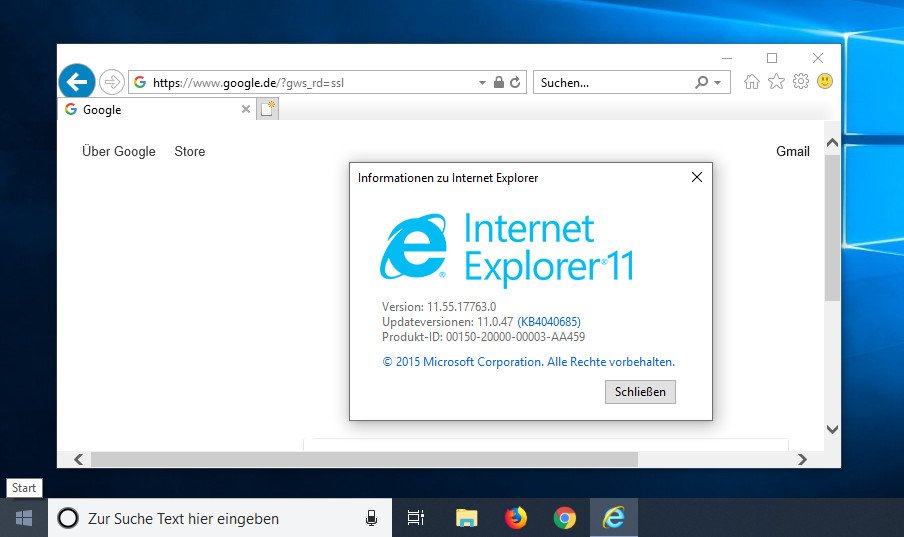904x537 pixels.
Task: Click the security lock icon
Action: (499, 82)
